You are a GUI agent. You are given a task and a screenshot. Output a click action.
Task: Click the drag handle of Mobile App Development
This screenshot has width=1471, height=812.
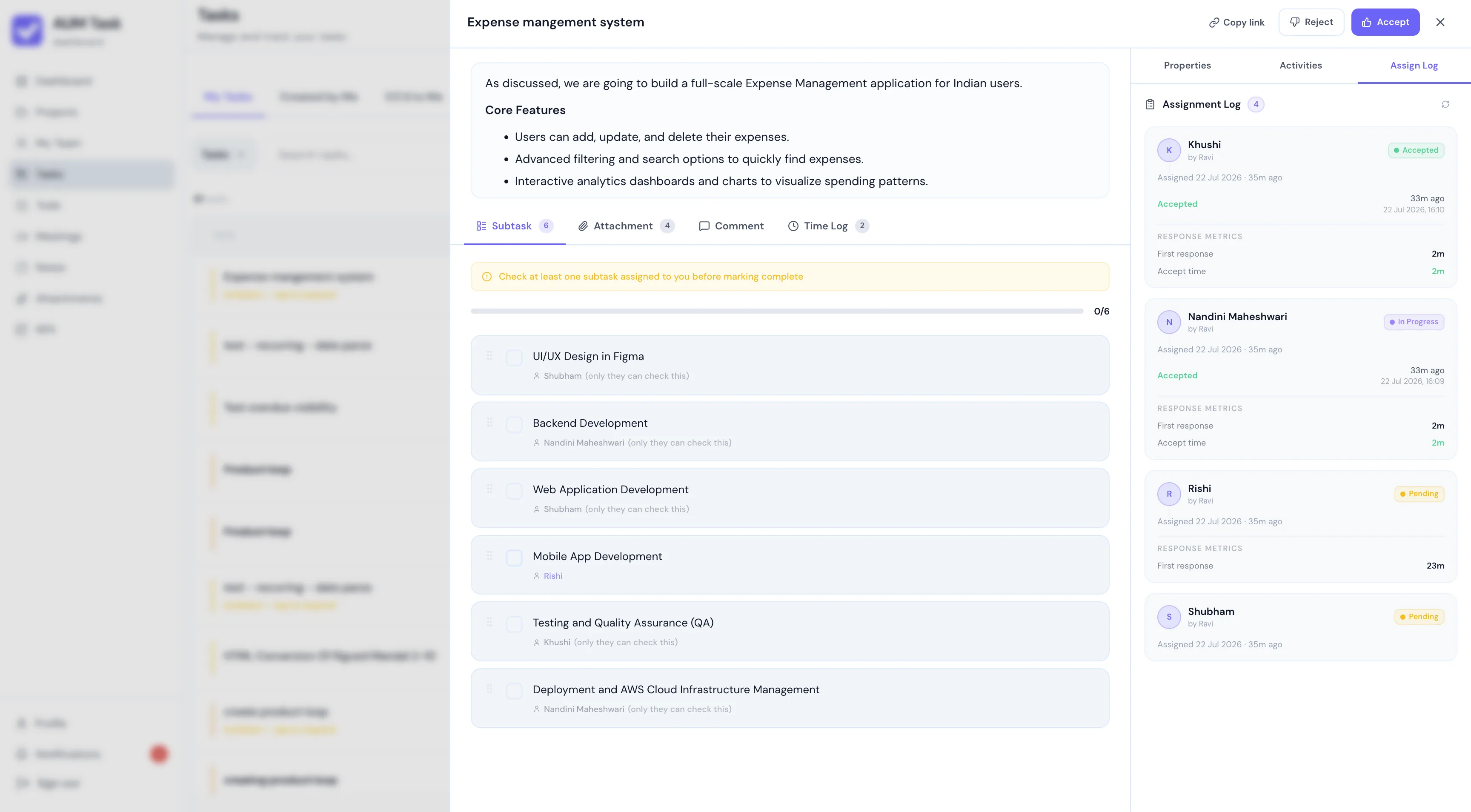click(489, 556)
